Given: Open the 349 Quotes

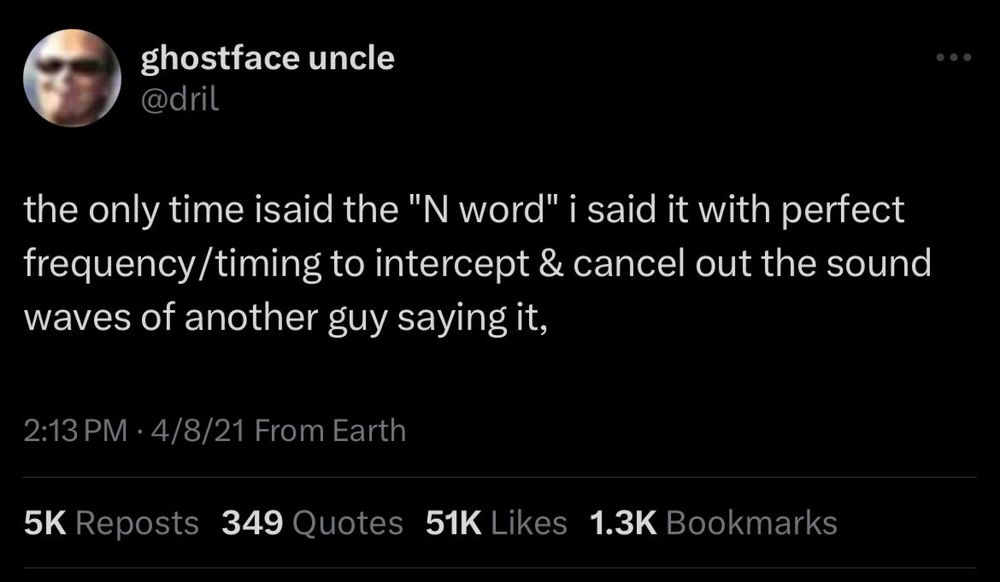Looking at the screenshot, I should (x=311, y=522).
